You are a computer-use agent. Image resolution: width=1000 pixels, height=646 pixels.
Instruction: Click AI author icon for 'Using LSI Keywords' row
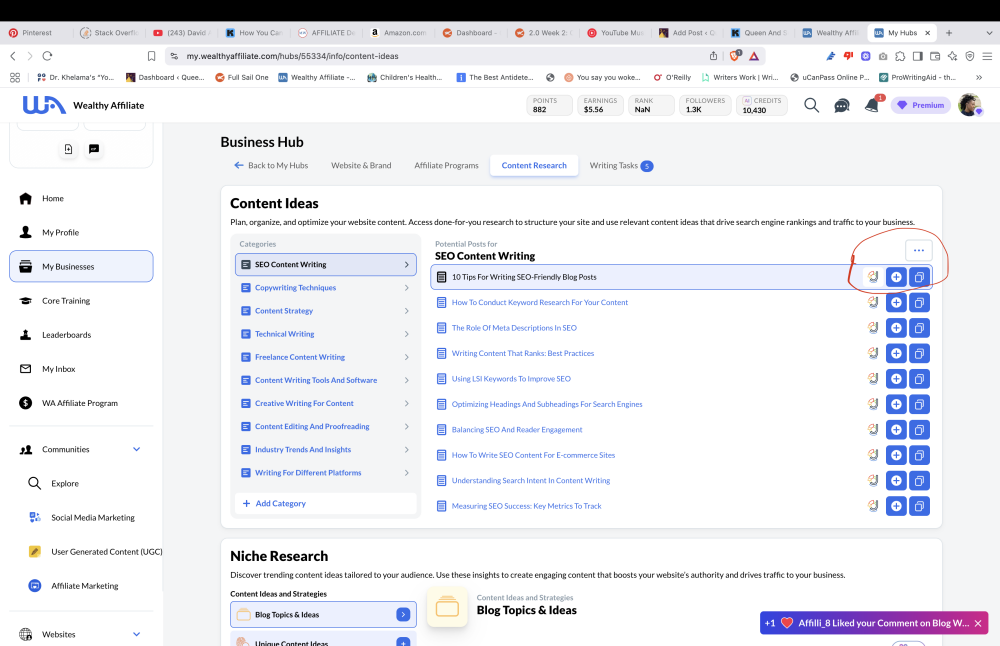coord(872,379)
